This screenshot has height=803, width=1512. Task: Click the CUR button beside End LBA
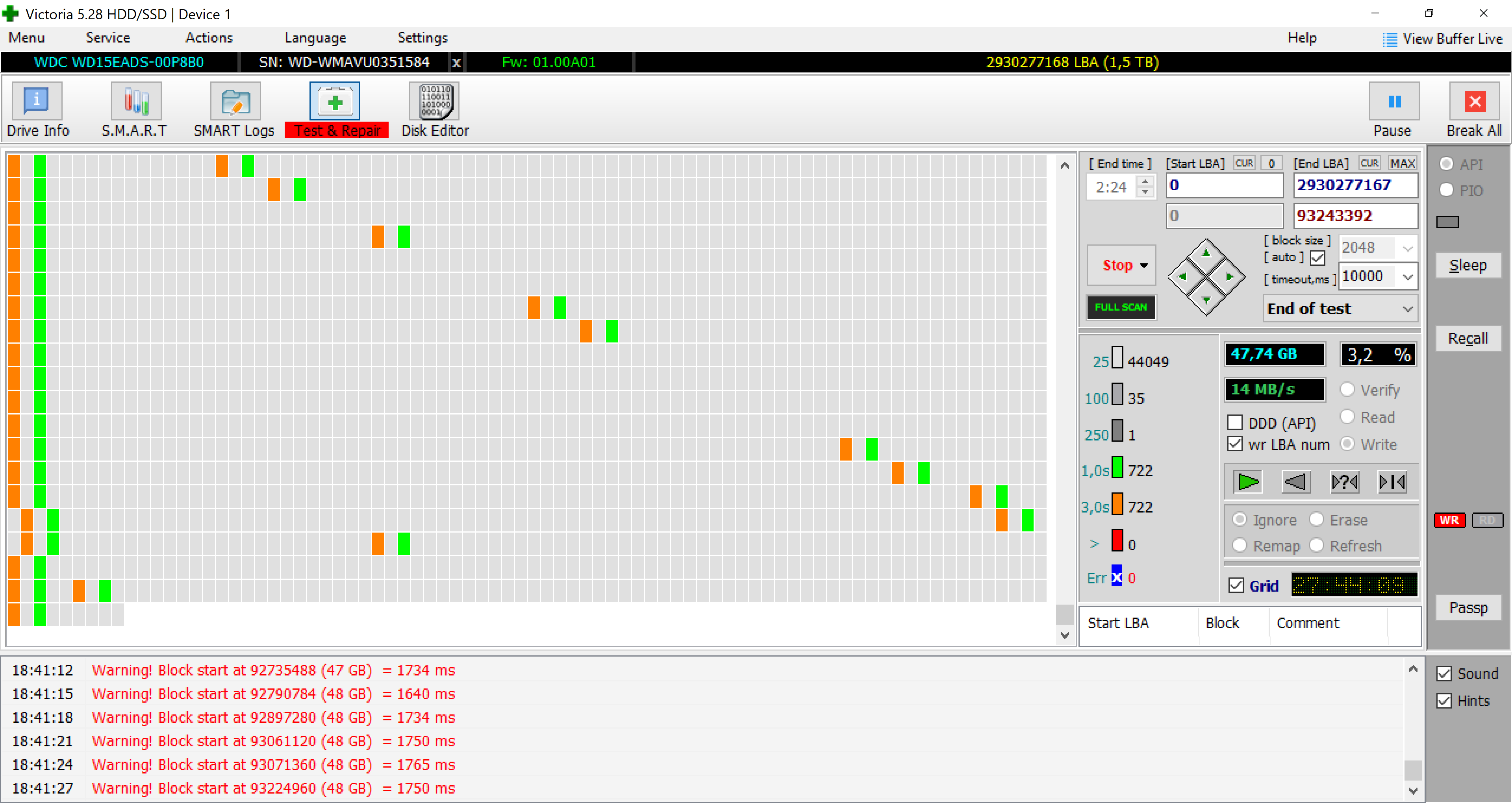pyautogui.click(x=1369, y=163)
